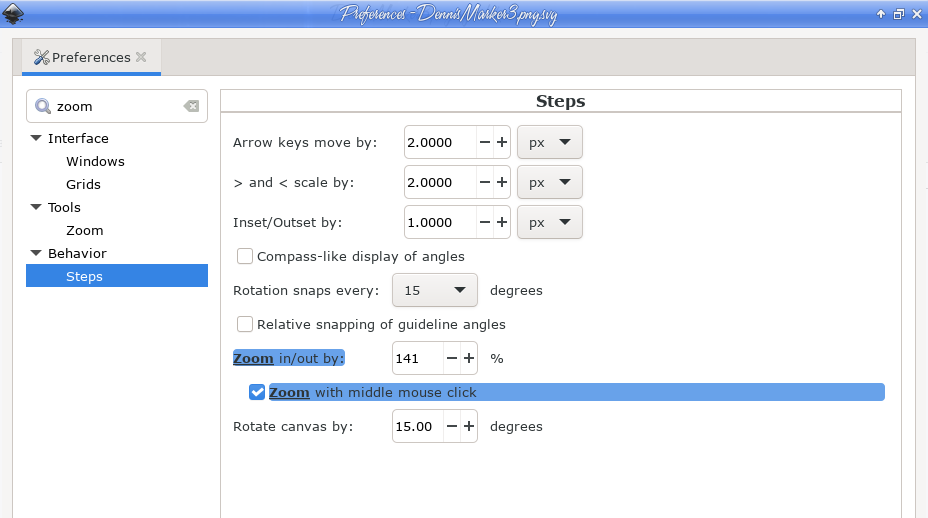Select Grids in the sidebar
Screen dimensions: 928x518
pyautogui.click(x=83, y=184)
